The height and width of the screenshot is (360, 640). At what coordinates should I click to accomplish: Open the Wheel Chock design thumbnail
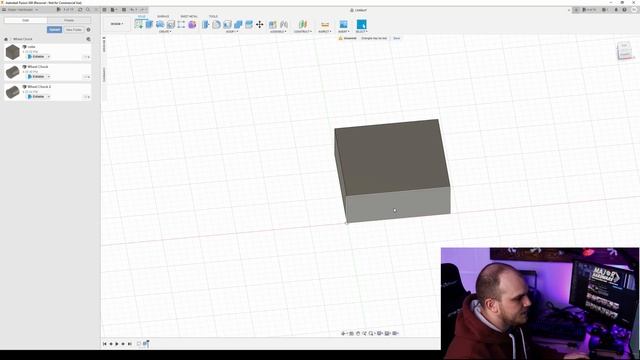coord(13,72)
